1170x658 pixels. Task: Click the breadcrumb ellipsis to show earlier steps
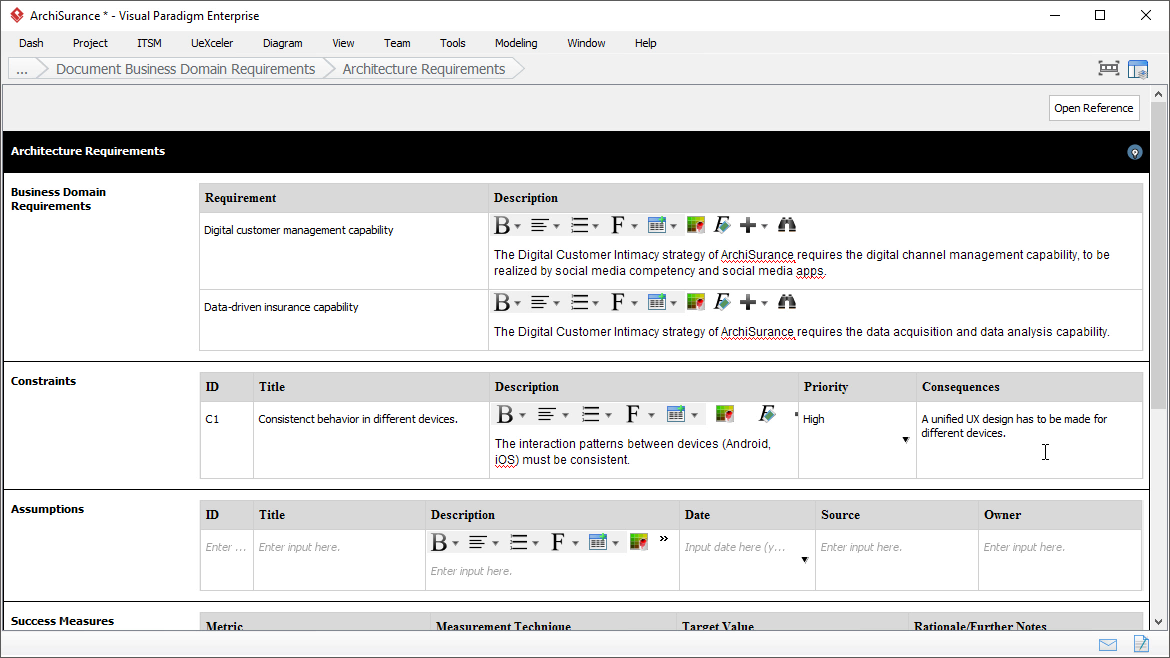[22, 69]
